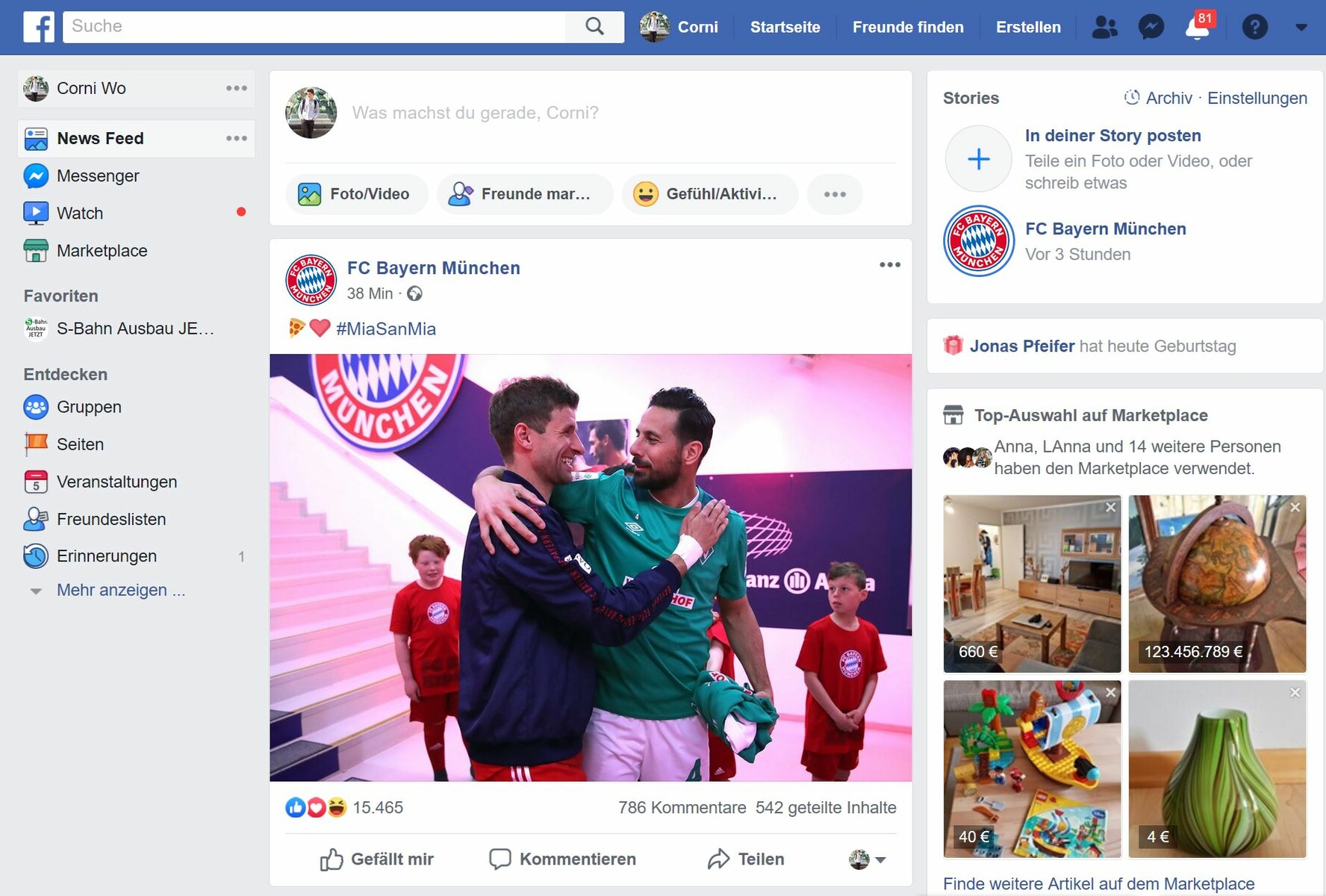Dismiss the 660 € Marketplace listing
The image size is (1326, 896).
point(1110,507)
